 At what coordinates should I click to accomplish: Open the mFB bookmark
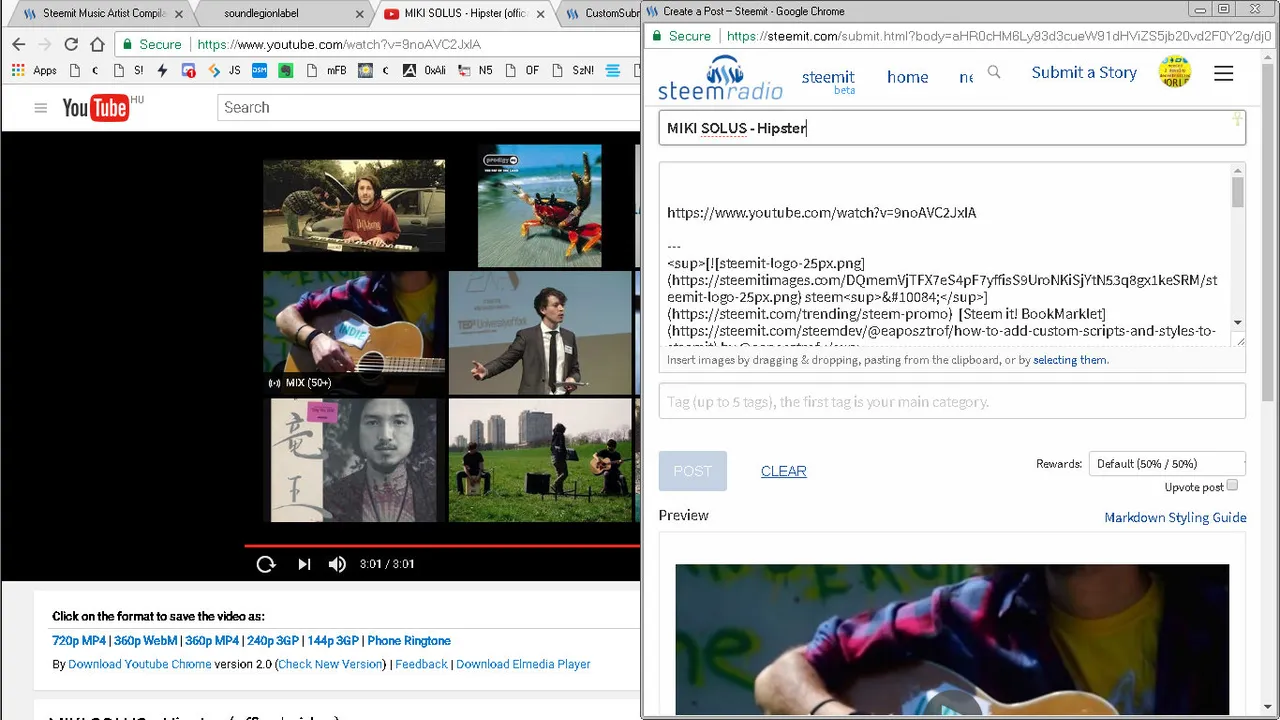pyautogui.click(x=327, y=71)
